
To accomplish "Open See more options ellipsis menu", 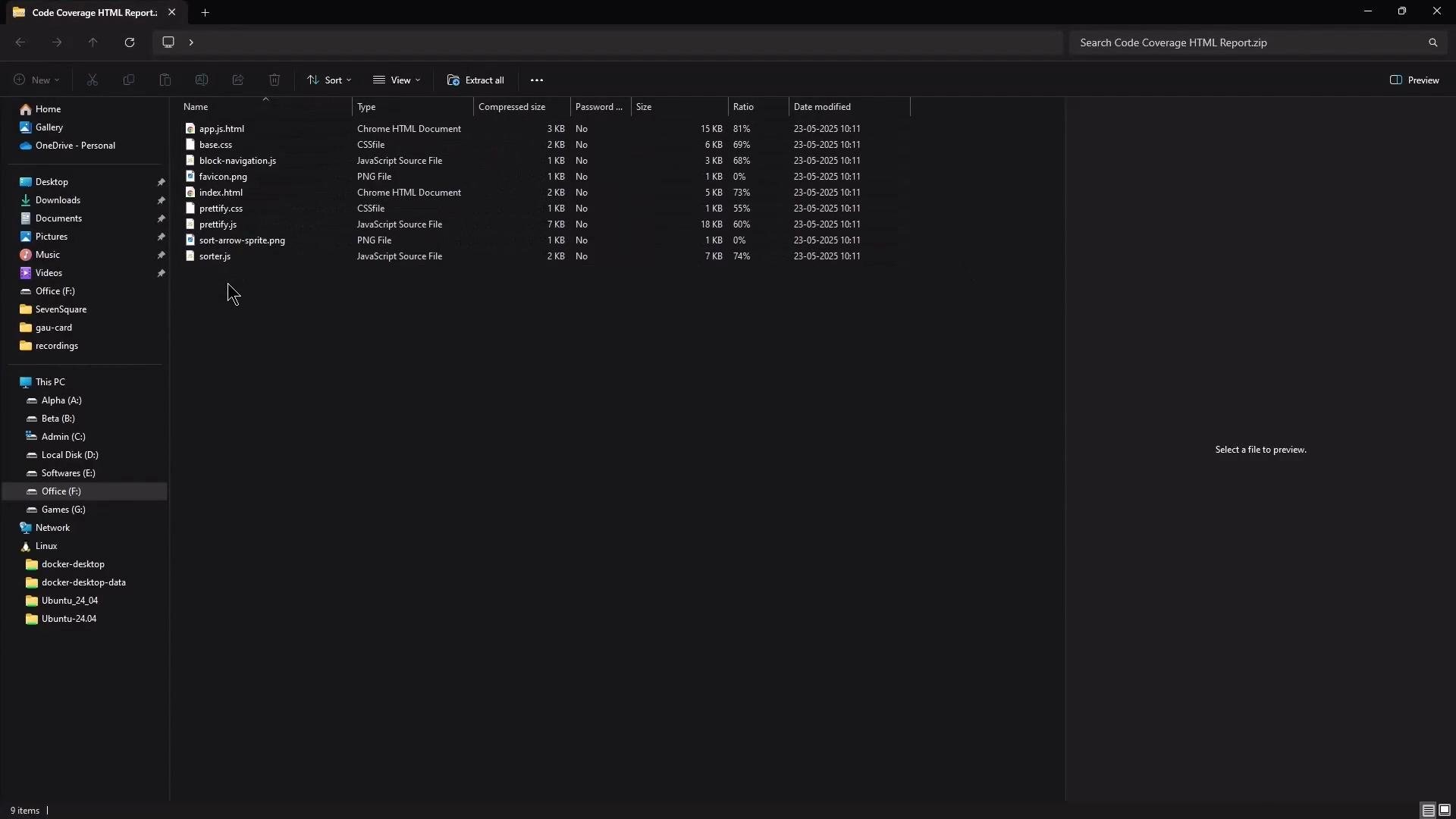I will click(537, 80).
